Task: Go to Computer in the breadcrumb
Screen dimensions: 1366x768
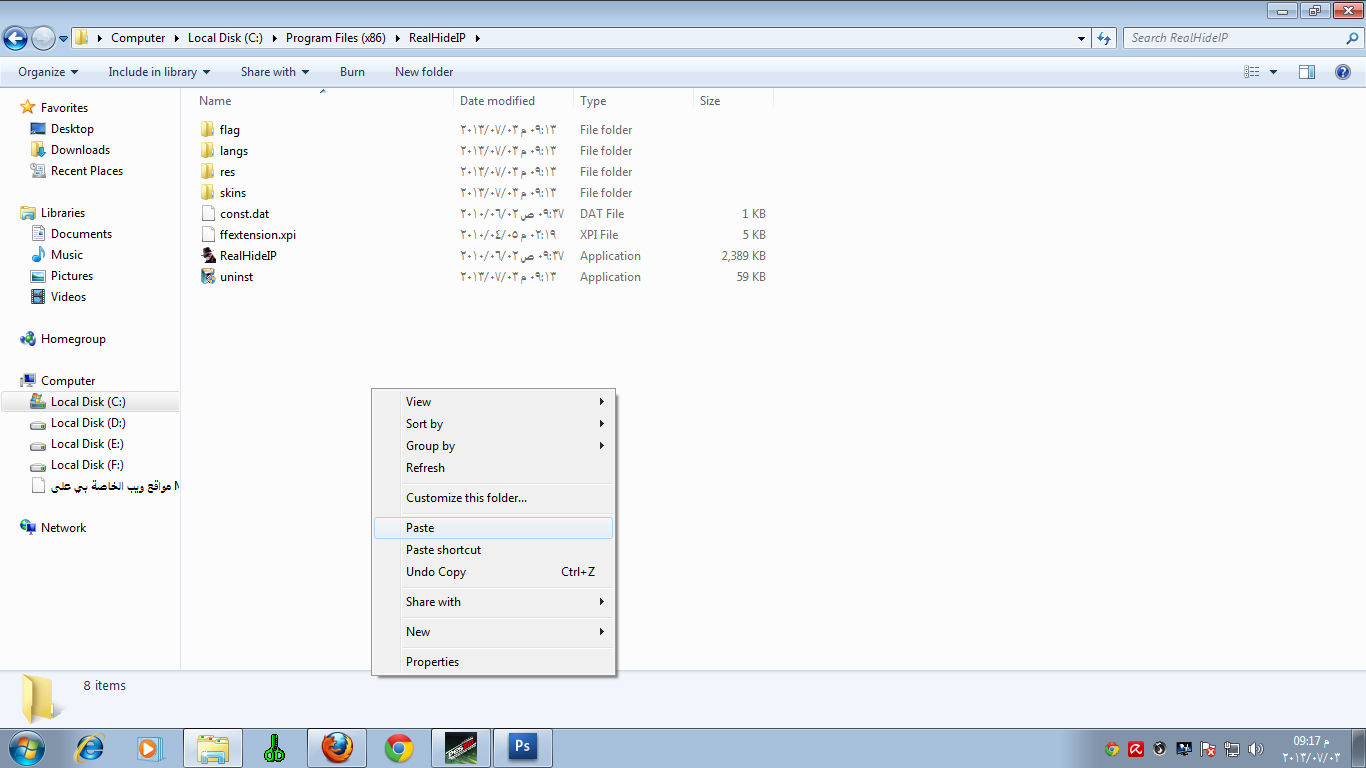Action: [138, 38]
